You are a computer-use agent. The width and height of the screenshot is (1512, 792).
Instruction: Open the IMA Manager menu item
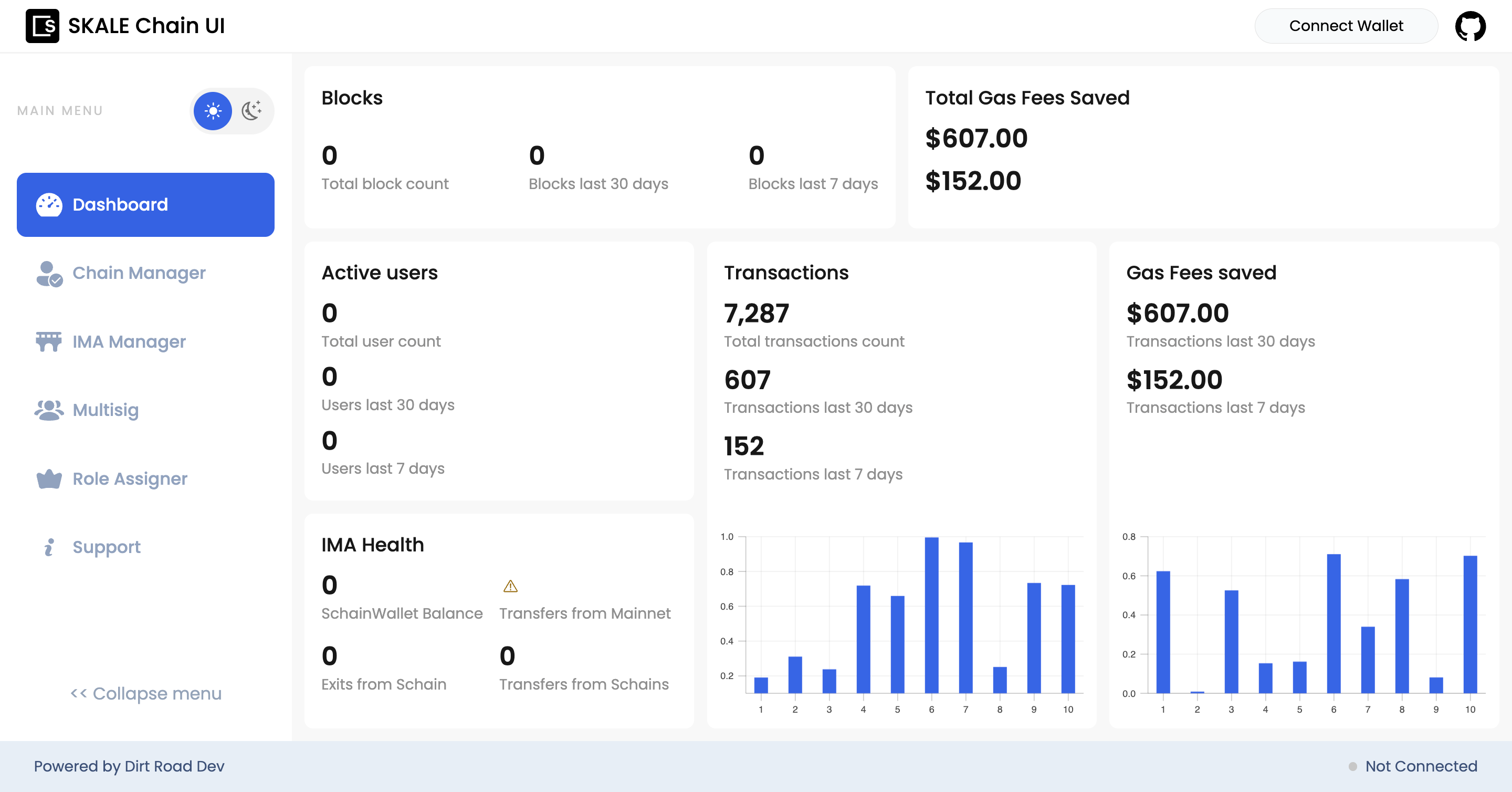(x=145, y=342)
